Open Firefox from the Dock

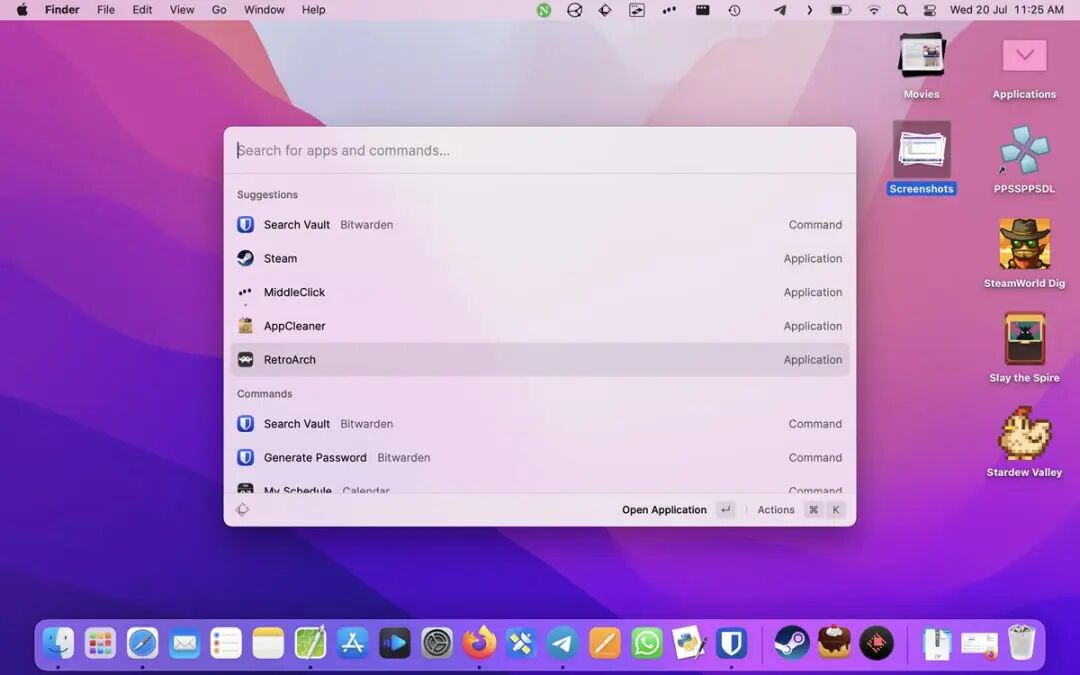[479, 643]
